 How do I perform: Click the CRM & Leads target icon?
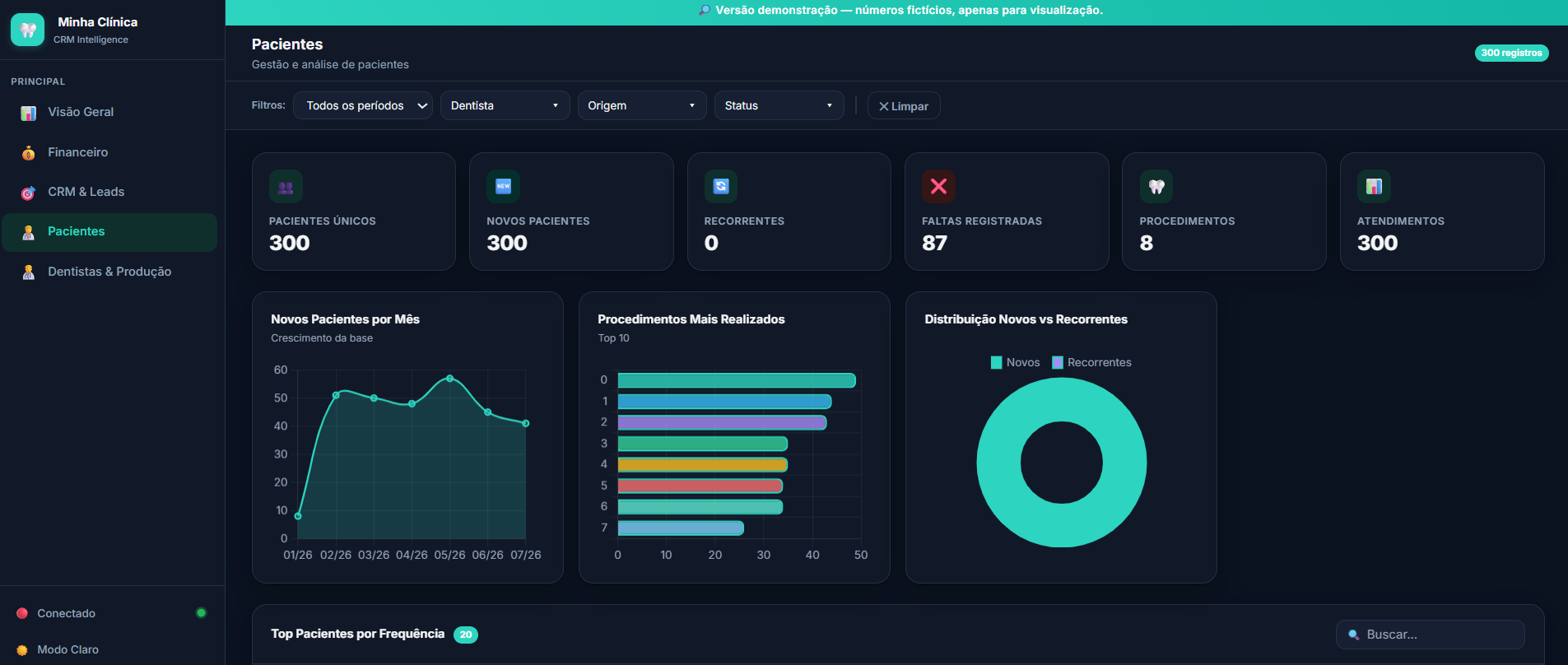[x=29, y=193]
